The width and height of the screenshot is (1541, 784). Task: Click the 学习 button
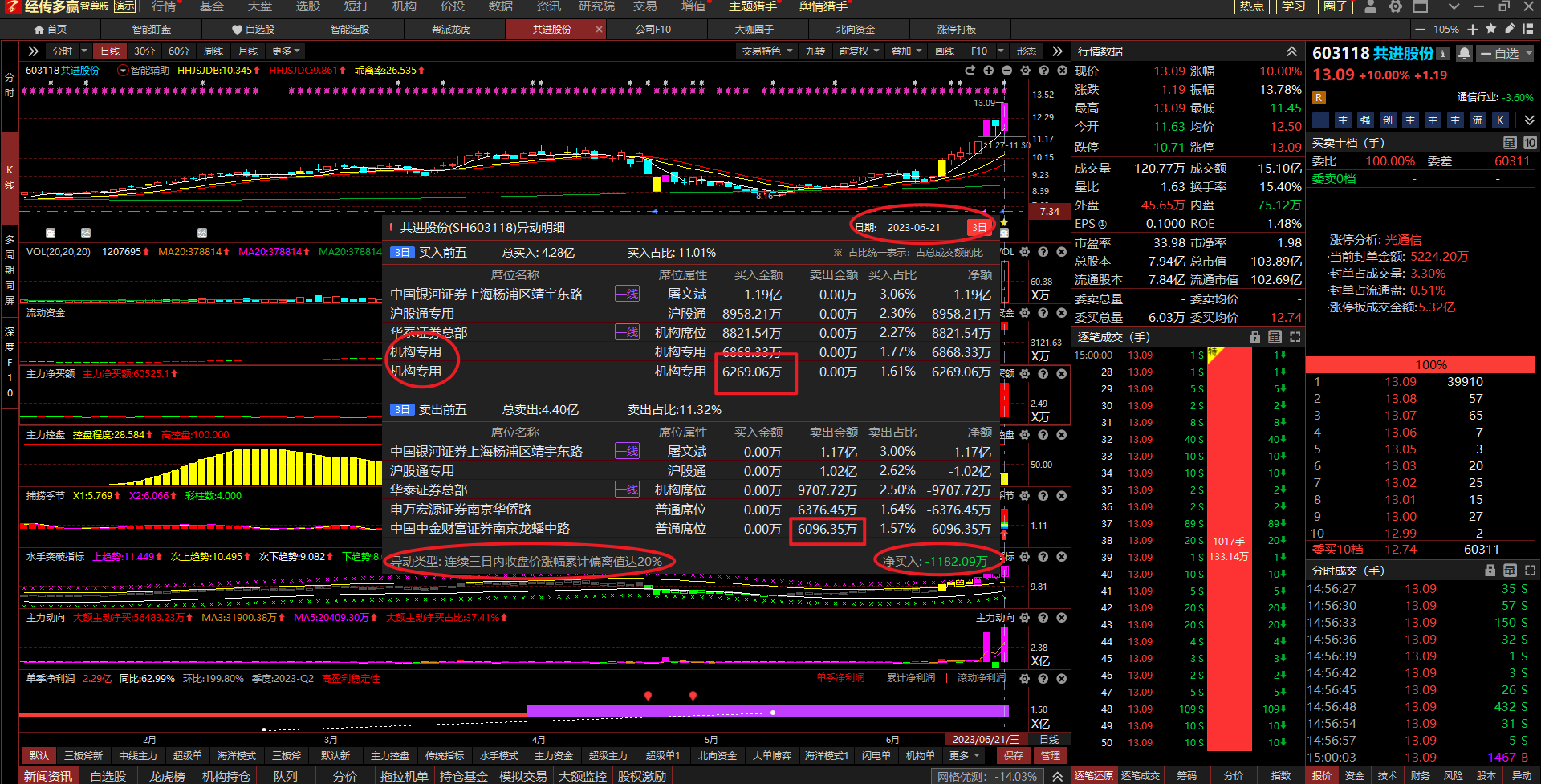[x=1293, y=6]
